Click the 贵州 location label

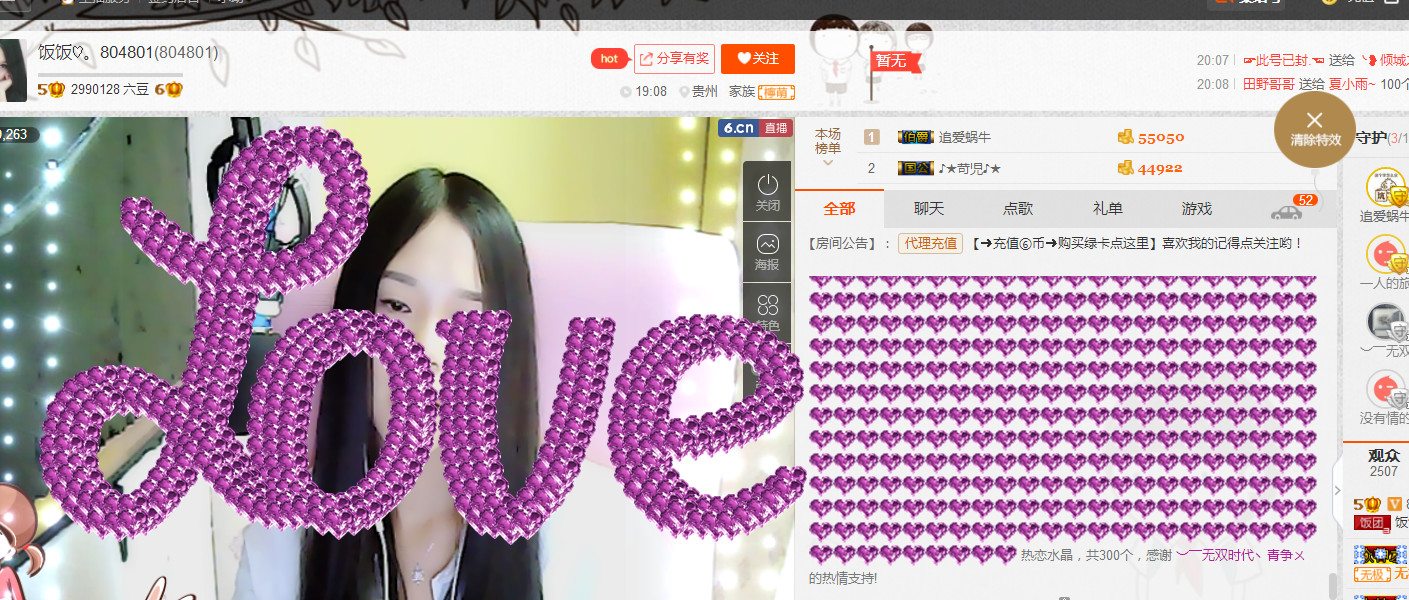tap(705, 91)
